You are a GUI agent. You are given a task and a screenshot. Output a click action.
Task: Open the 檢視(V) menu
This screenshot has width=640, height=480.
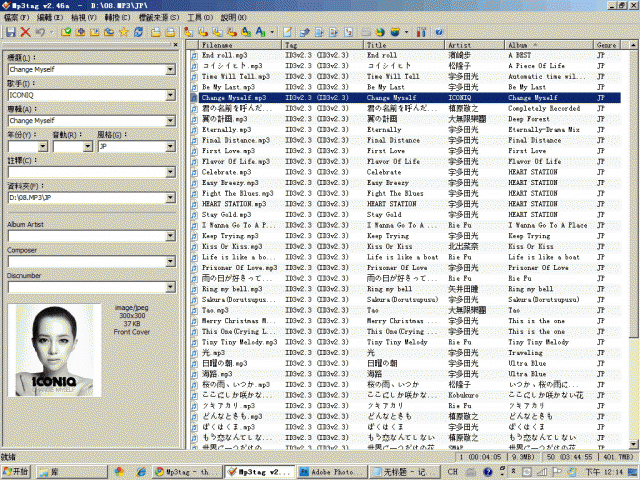click(x=84, y=18)
